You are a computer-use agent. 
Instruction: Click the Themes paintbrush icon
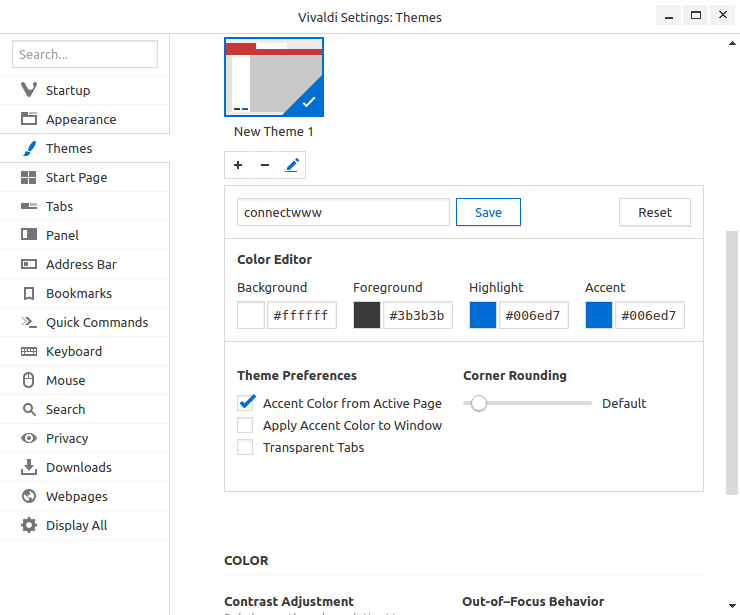point(29,148)
